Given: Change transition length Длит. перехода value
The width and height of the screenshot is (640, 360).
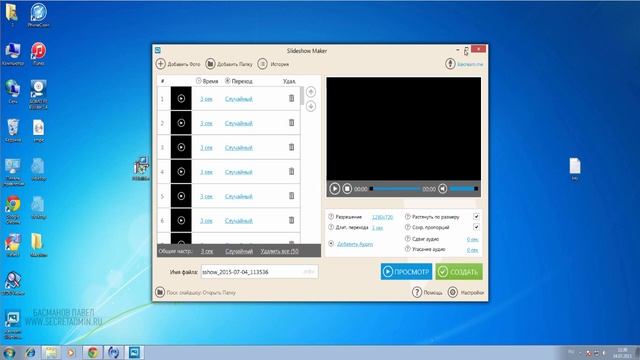Looking at the screenshot, I should (x=378, y=228).
